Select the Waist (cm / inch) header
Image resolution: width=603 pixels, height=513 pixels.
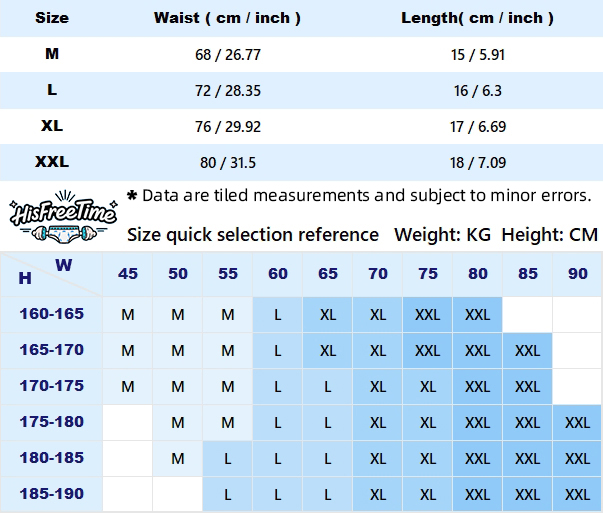[227, 18]
